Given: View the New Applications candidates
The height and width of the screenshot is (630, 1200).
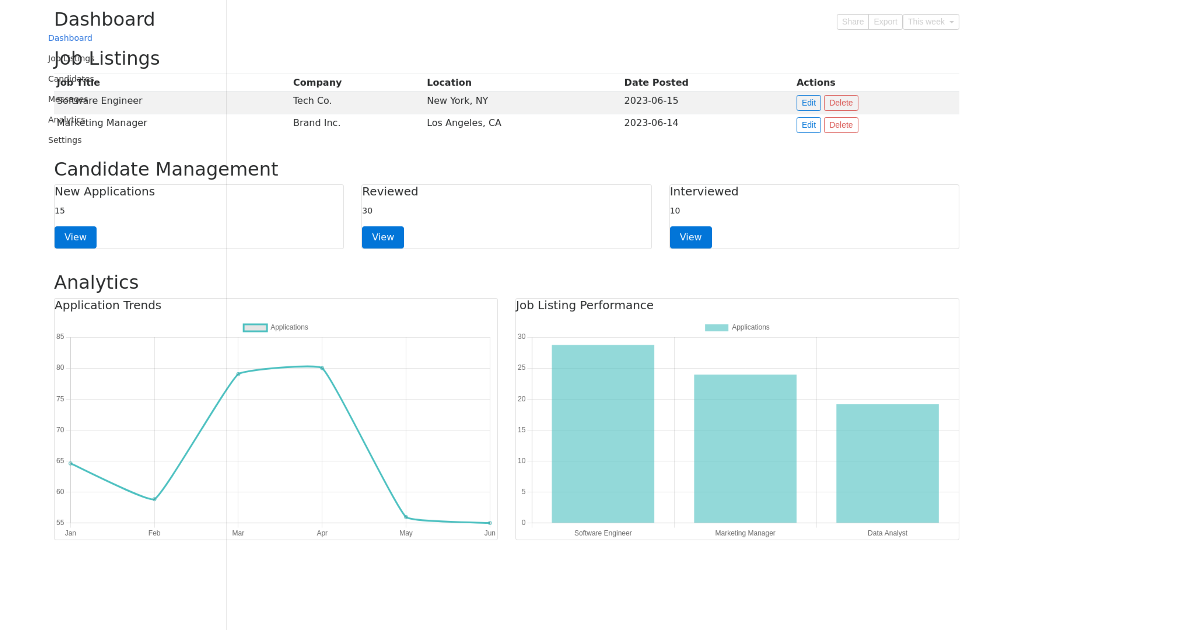Looking at the screenshot, I should click(75, 237).
